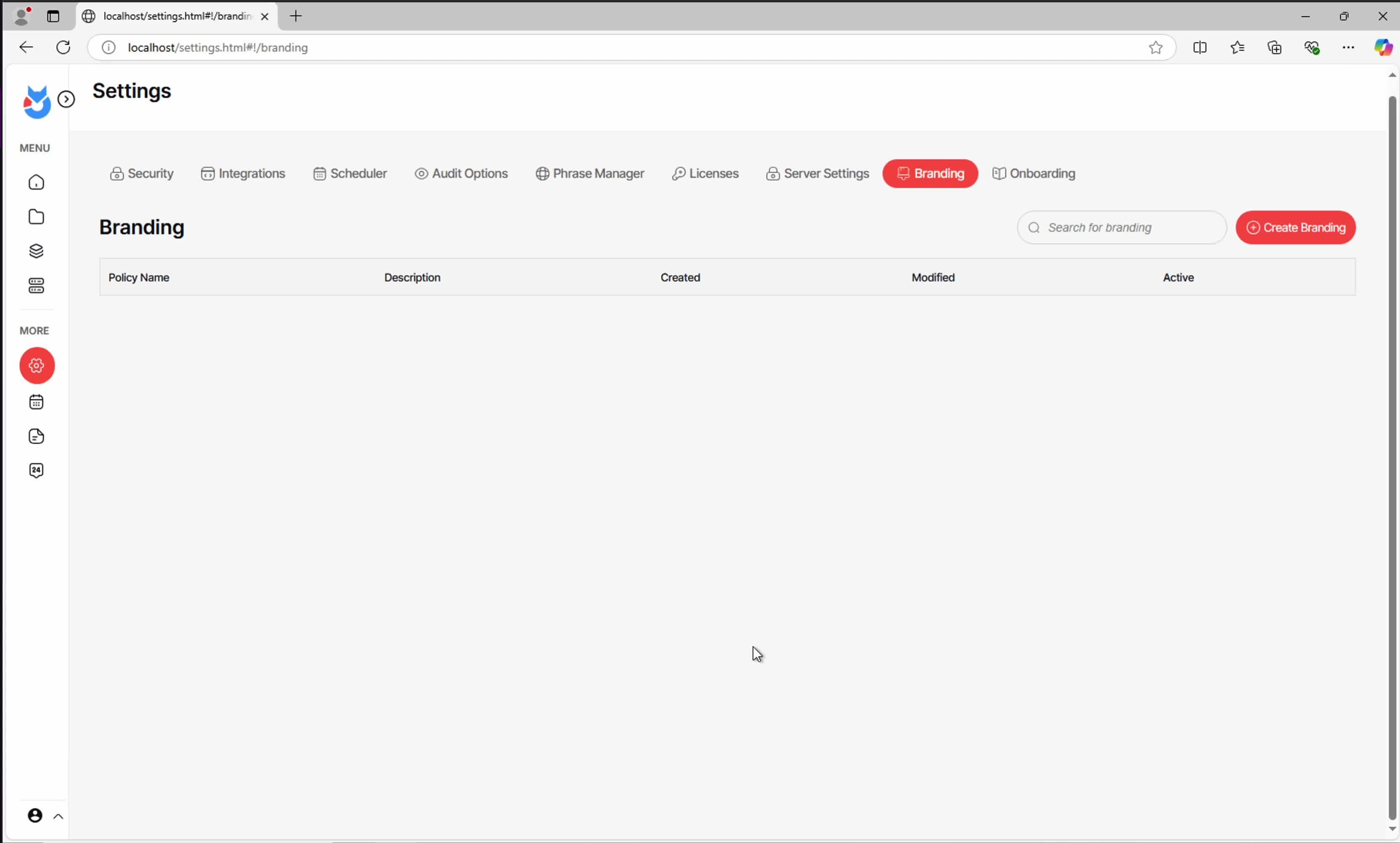Go to the Onboarding tab

coord(1034,173)
